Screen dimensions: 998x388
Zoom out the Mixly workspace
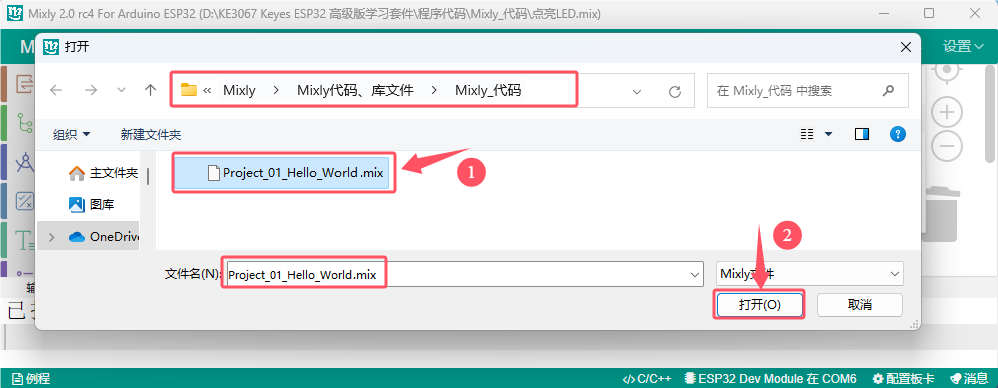(947, 147)
